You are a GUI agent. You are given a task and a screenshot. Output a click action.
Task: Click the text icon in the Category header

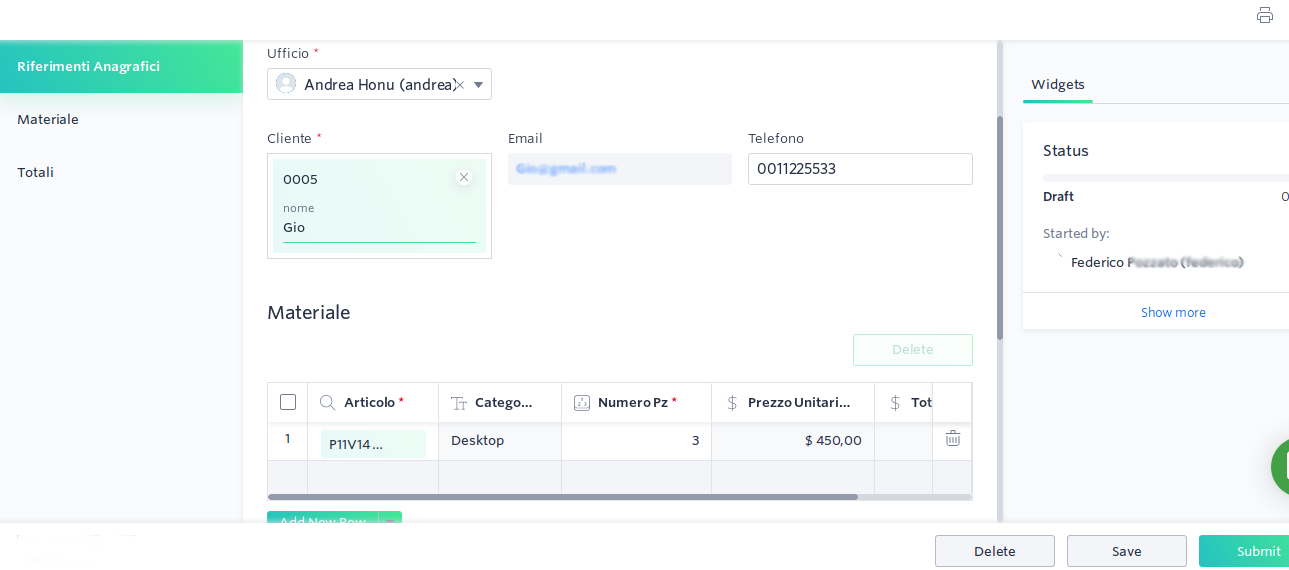point(459,403)
